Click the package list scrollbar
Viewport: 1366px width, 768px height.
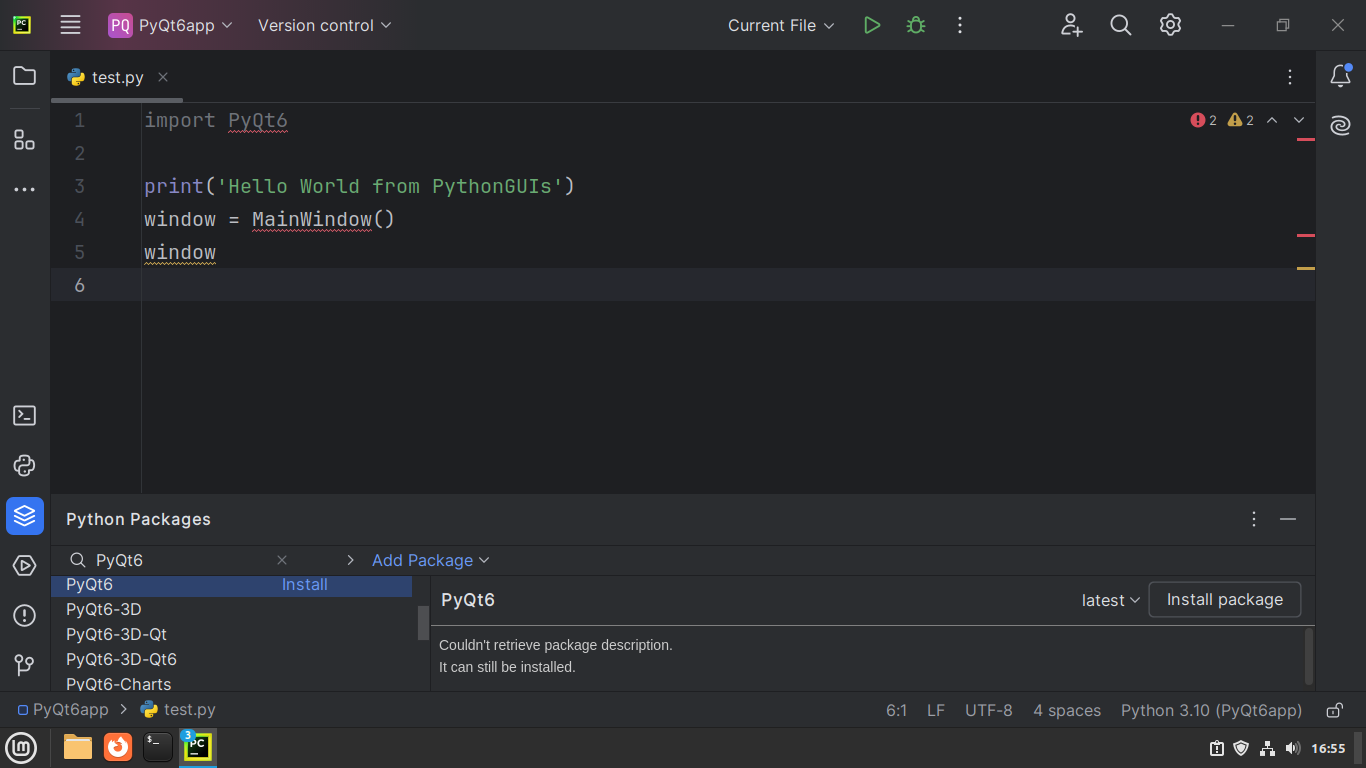click(x=423, y=621)
